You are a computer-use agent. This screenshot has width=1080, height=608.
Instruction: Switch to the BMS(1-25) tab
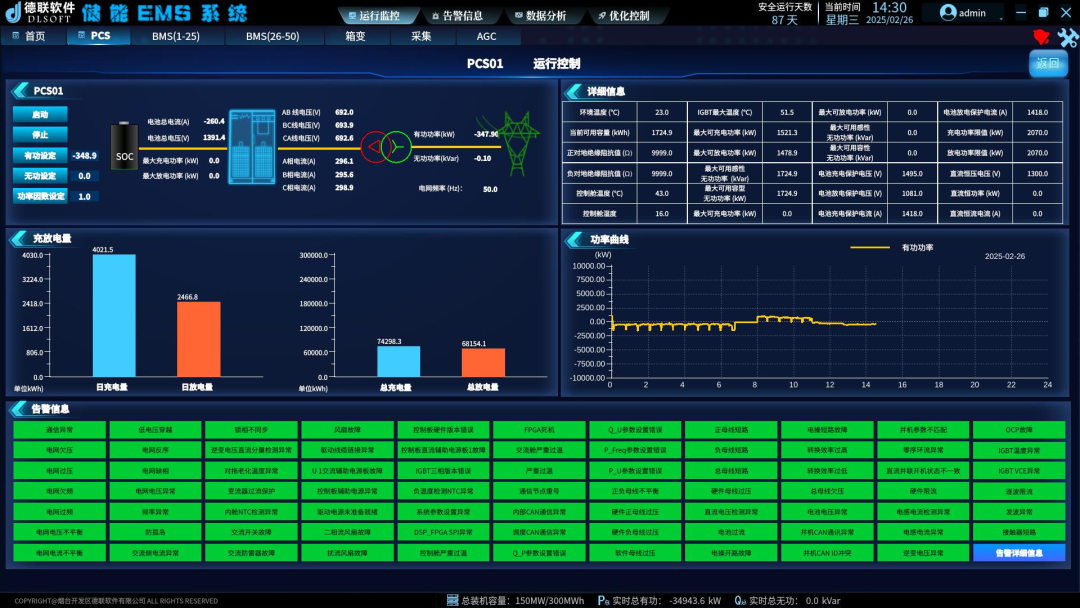(175, 36)
